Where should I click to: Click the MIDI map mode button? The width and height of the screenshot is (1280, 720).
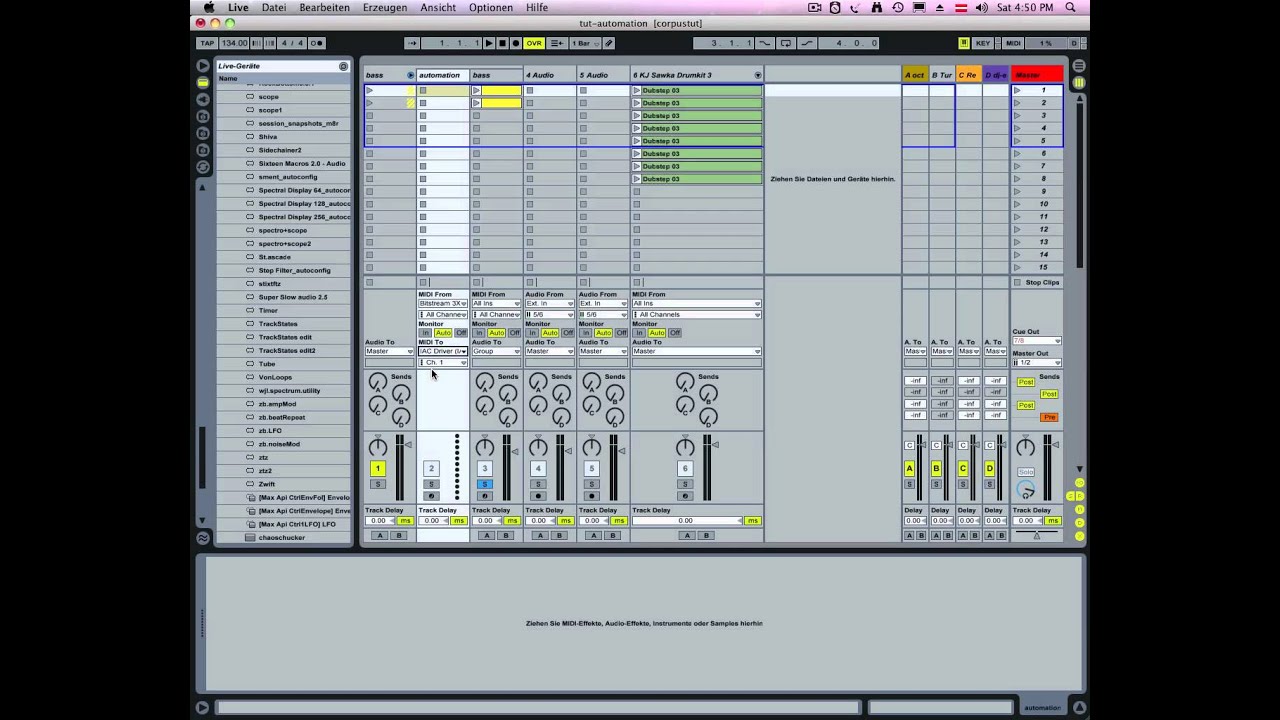[x=1014, y=43]
